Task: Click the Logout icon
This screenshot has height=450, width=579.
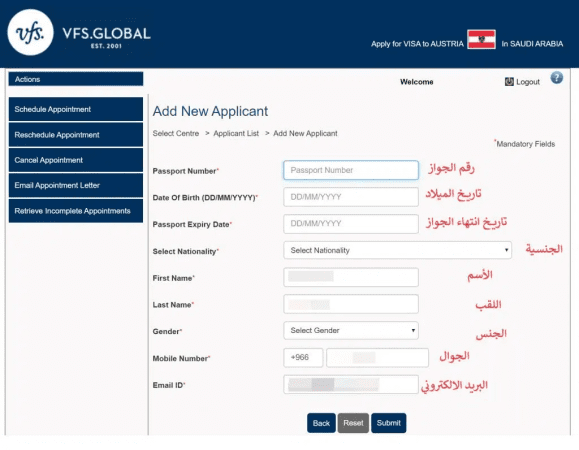Action: 509,82
